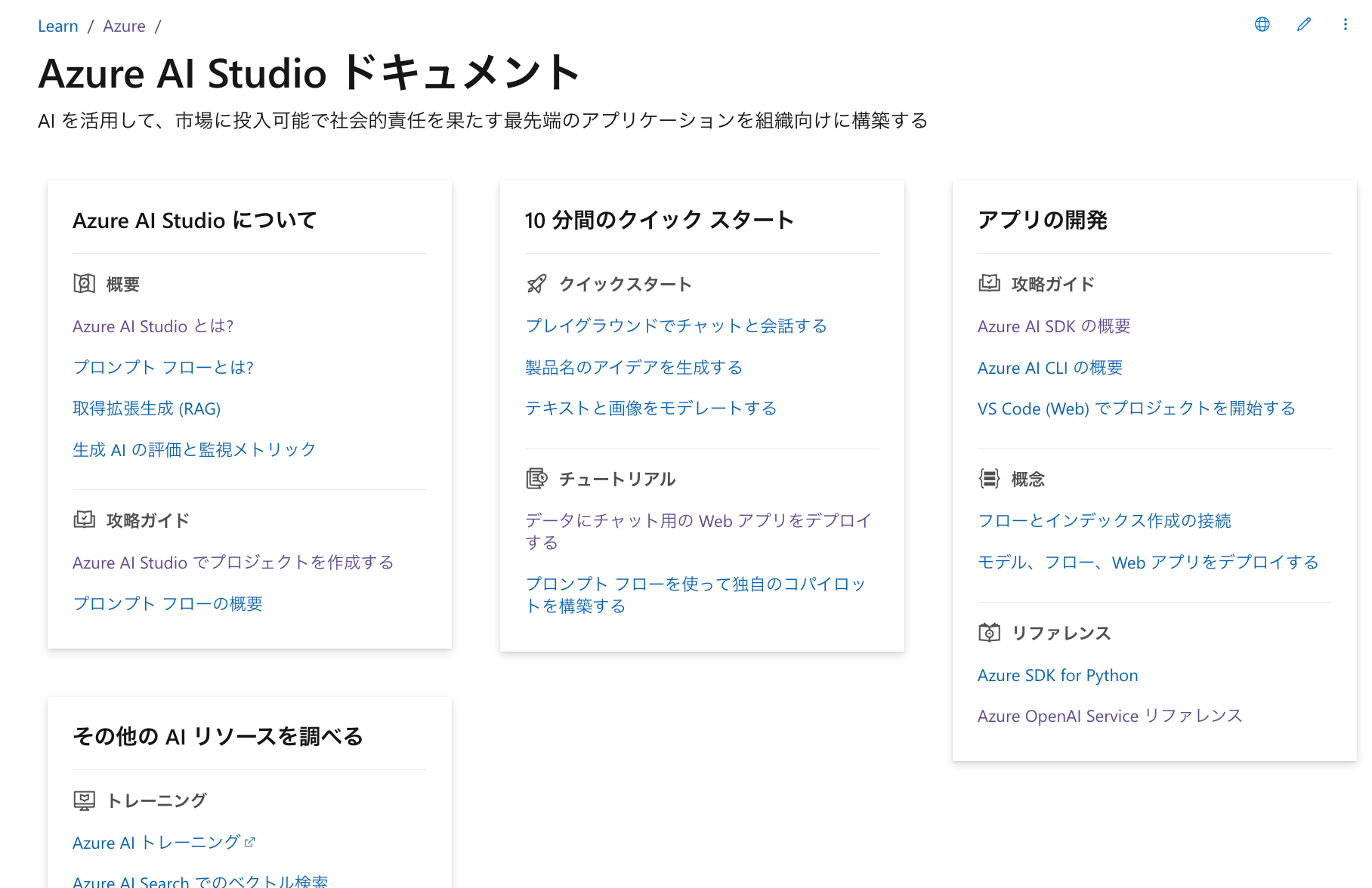
Task: Click the トレーニング section label
Action: (156, 801)
